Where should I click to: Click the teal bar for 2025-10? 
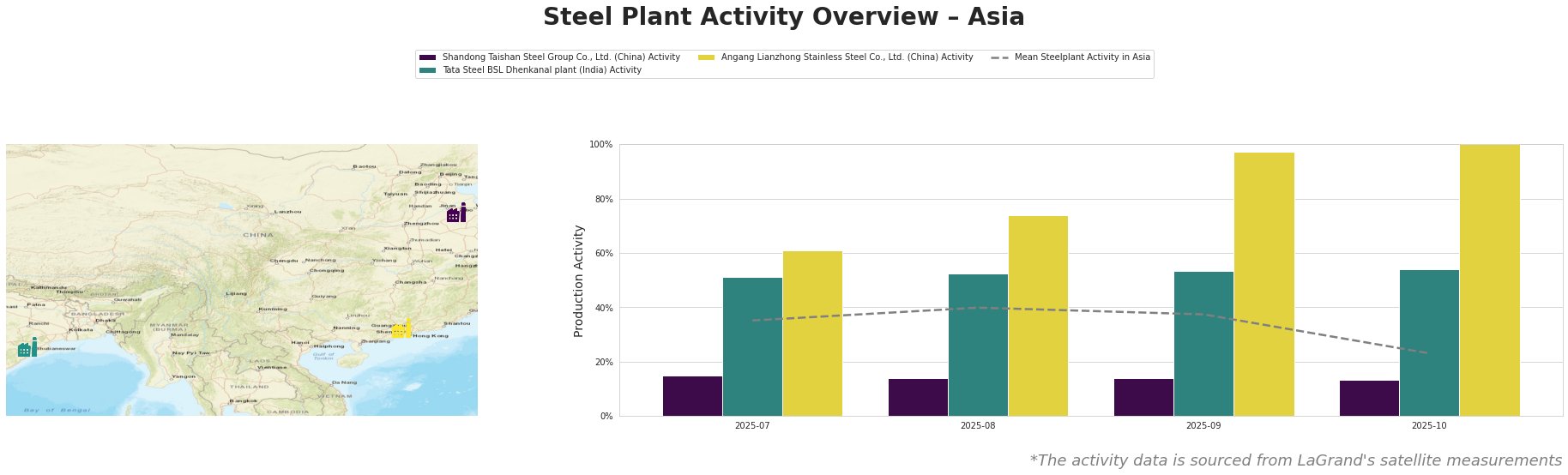(x=1429, y=343)
